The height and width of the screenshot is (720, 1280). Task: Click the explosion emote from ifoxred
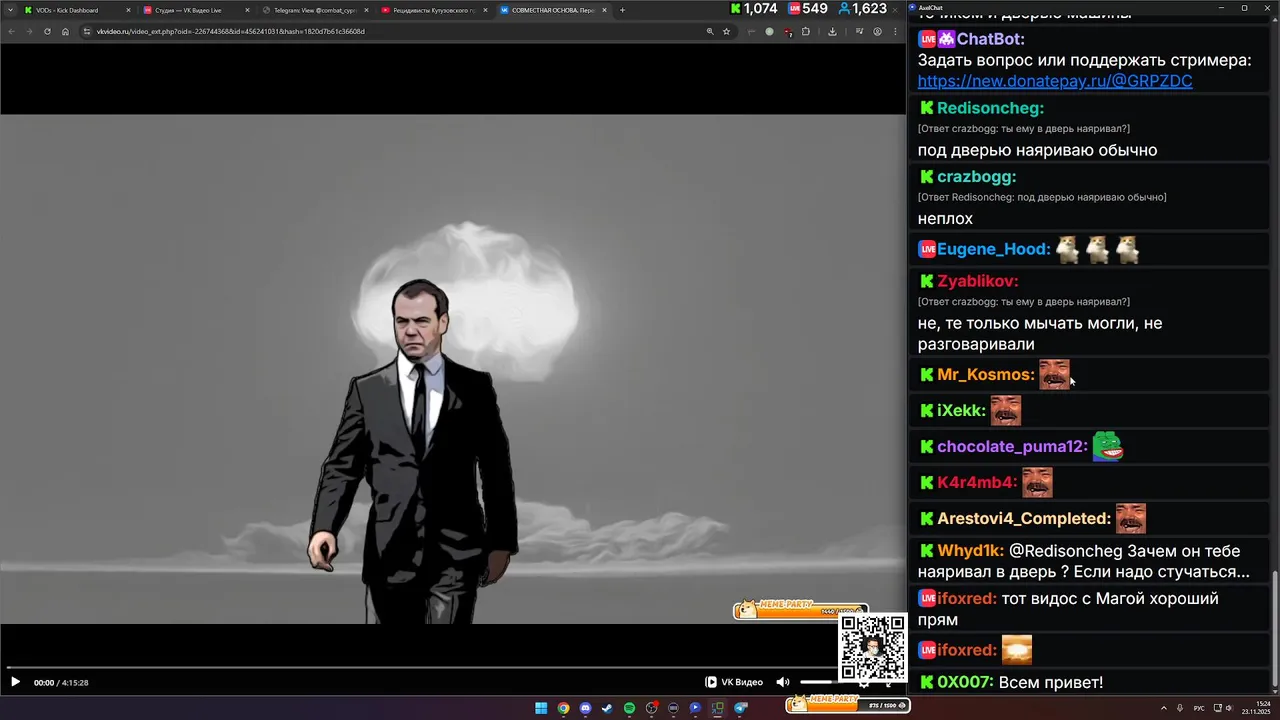pos(1017,649)
